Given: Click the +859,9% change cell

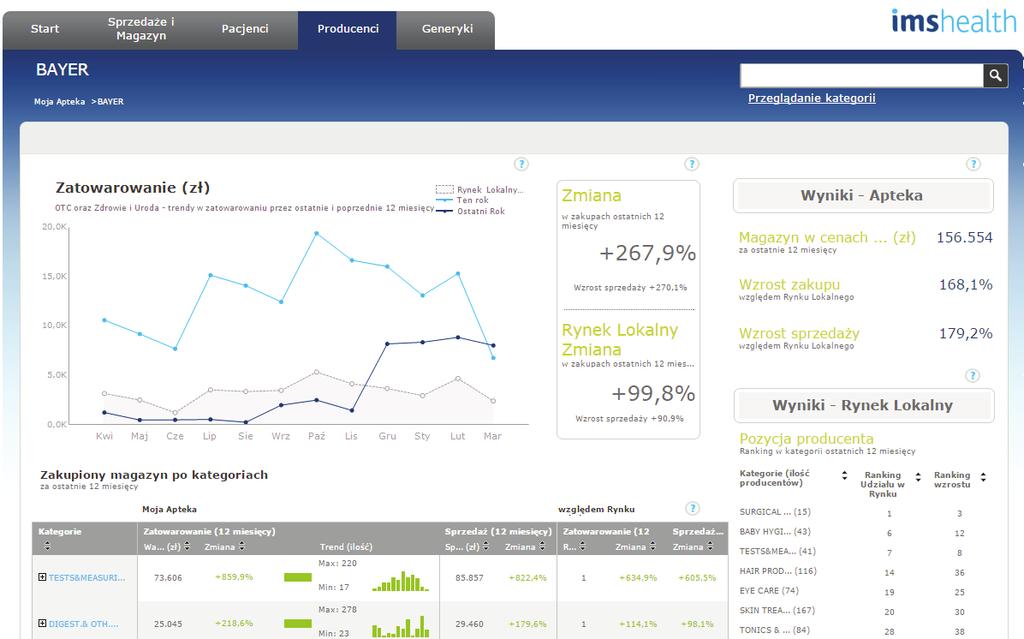Looking at the screenshot, I should point(234,577).
